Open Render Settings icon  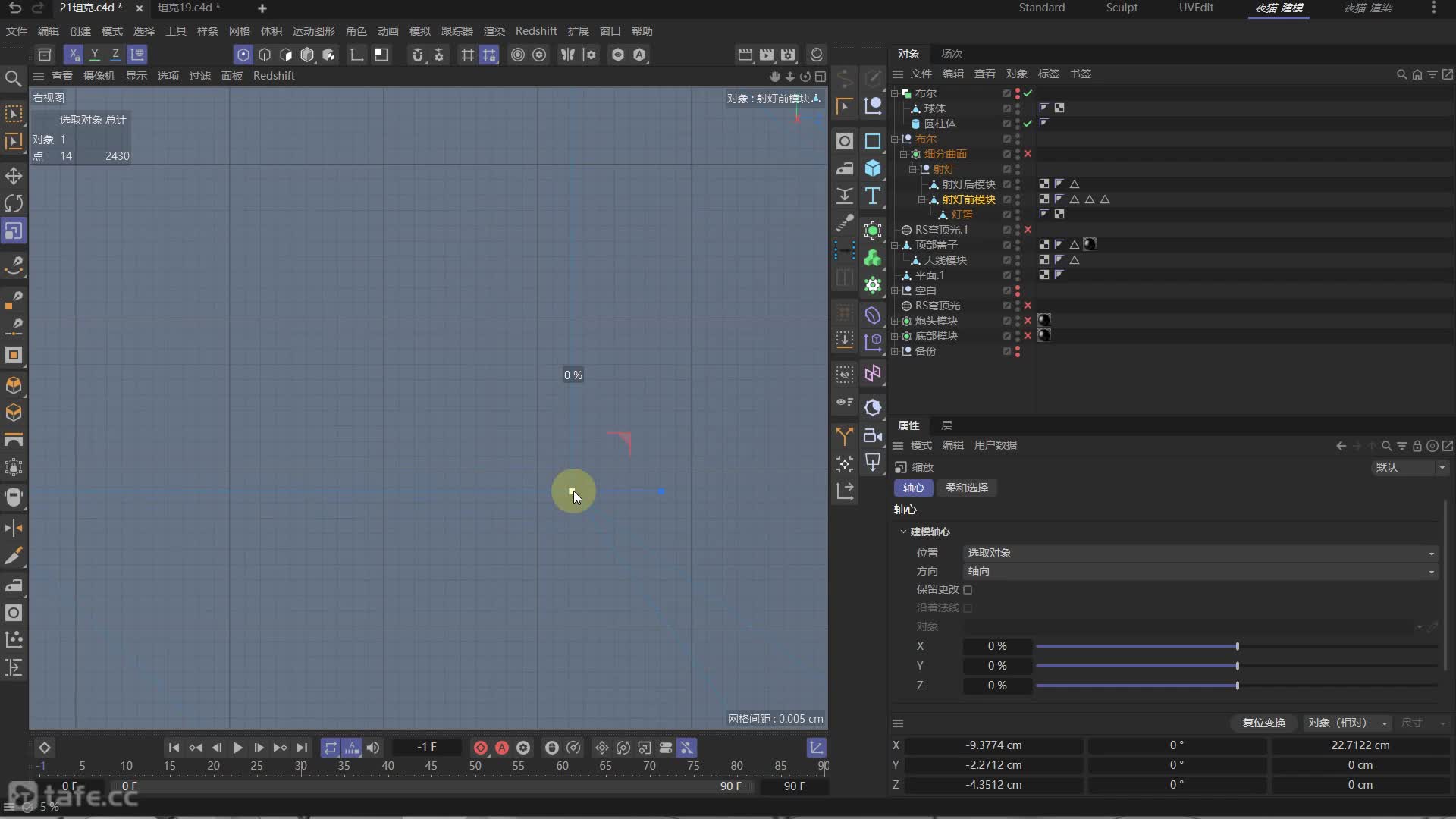(789, 55)
